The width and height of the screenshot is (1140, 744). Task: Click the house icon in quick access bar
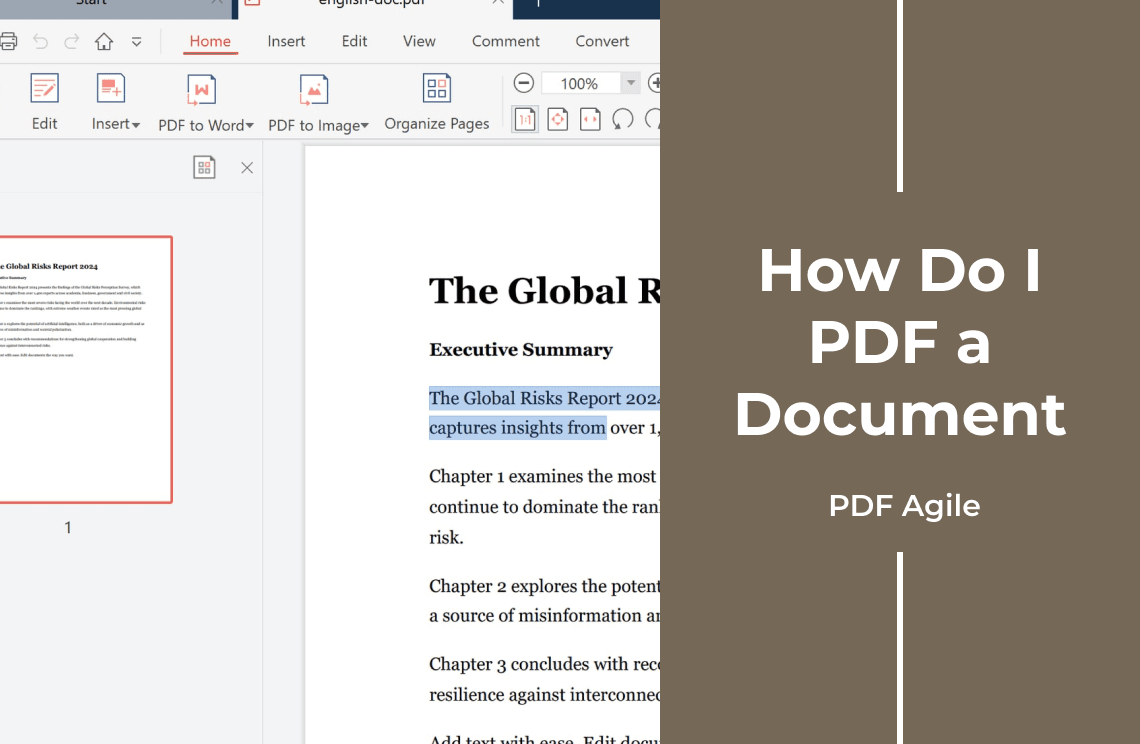(x=104, y=41)
